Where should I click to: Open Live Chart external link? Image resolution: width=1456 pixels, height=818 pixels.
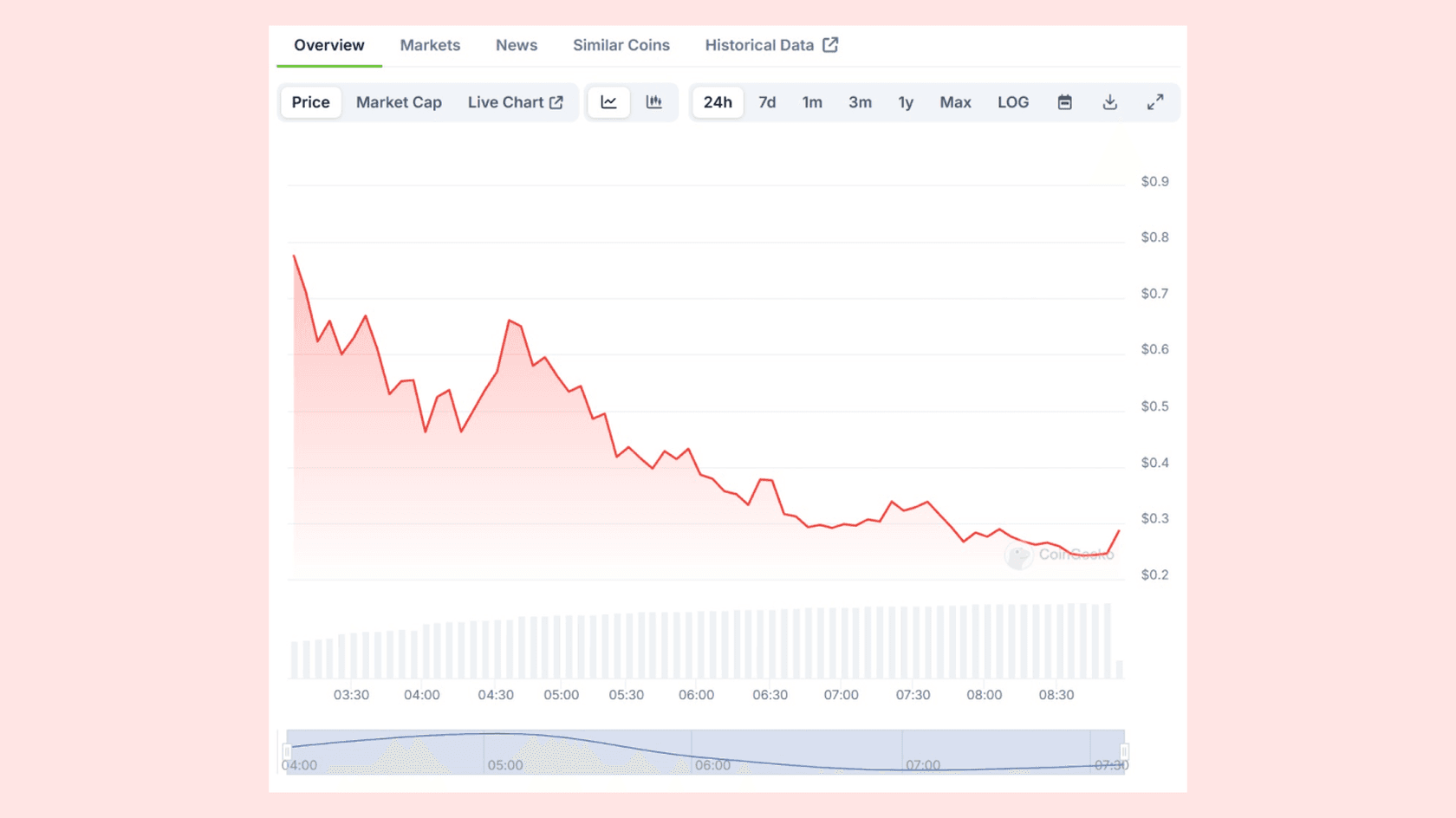[516, 102]
